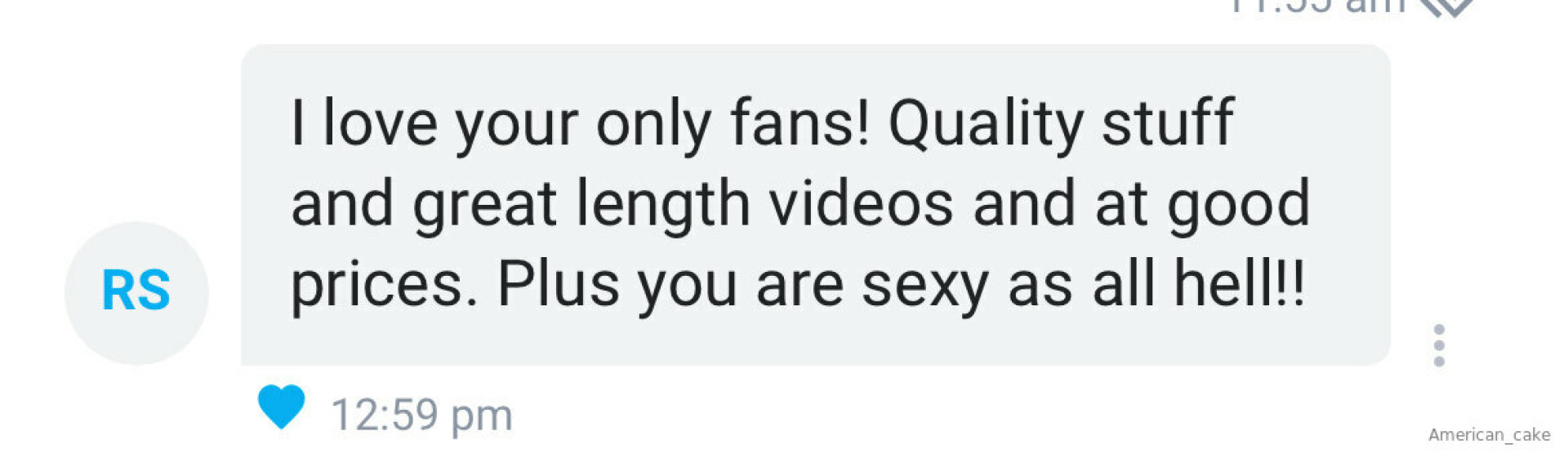Select the gray message bubble
Image resolution: width=1568 pixels, height=462 pixels.
815,205
